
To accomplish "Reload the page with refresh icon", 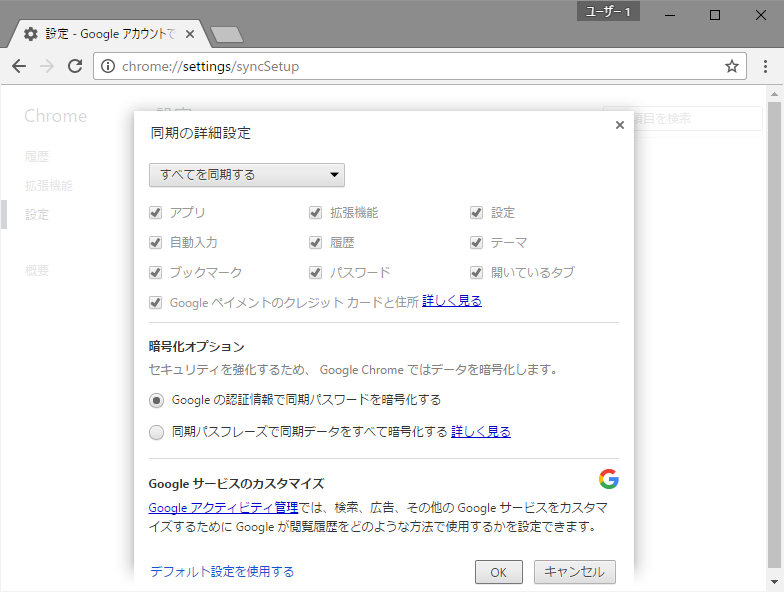I will tap(75, 66).
